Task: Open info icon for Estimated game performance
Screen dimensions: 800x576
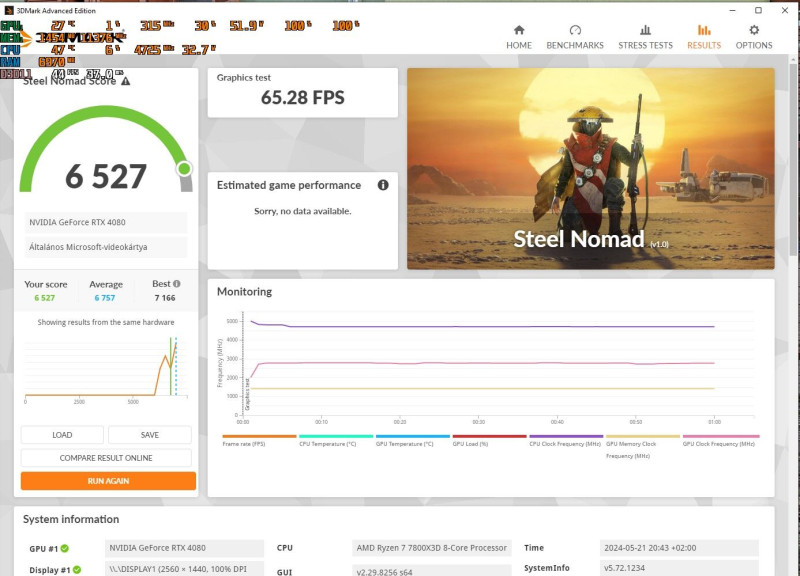Action: (x=383, y=185)
